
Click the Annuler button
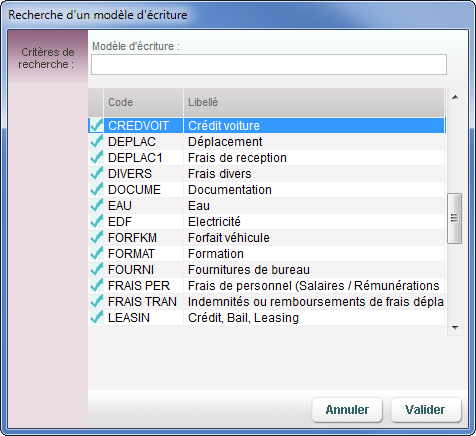click(347, 410)
